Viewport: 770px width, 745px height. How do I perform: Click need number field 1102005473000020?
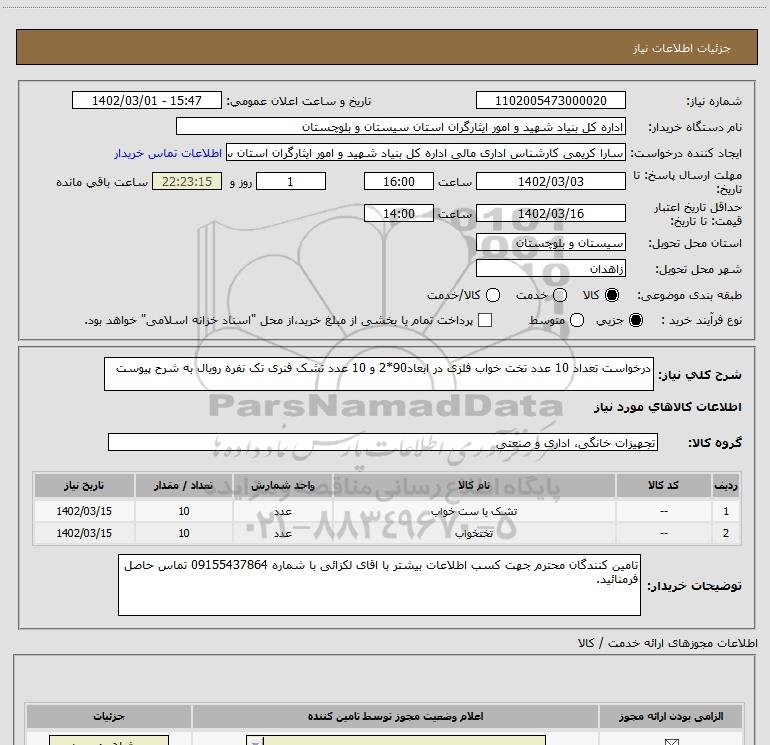550,101
